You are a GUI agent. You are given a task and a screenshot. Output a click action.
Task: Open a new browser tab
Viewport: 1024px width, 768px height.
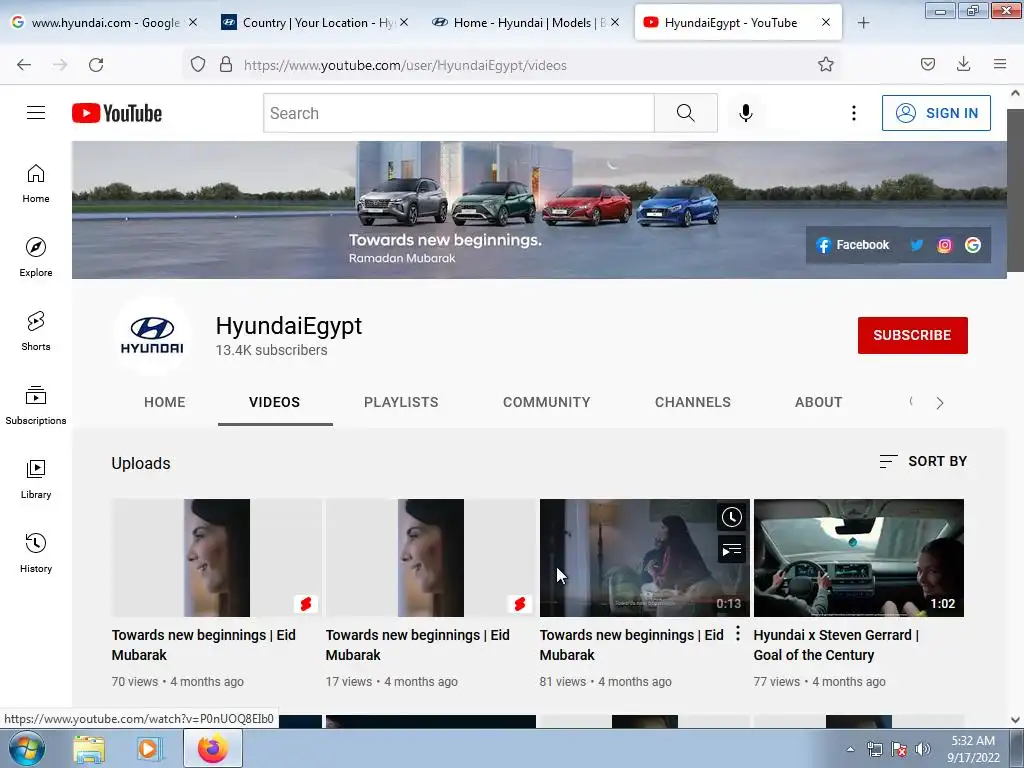pos(863,23)
